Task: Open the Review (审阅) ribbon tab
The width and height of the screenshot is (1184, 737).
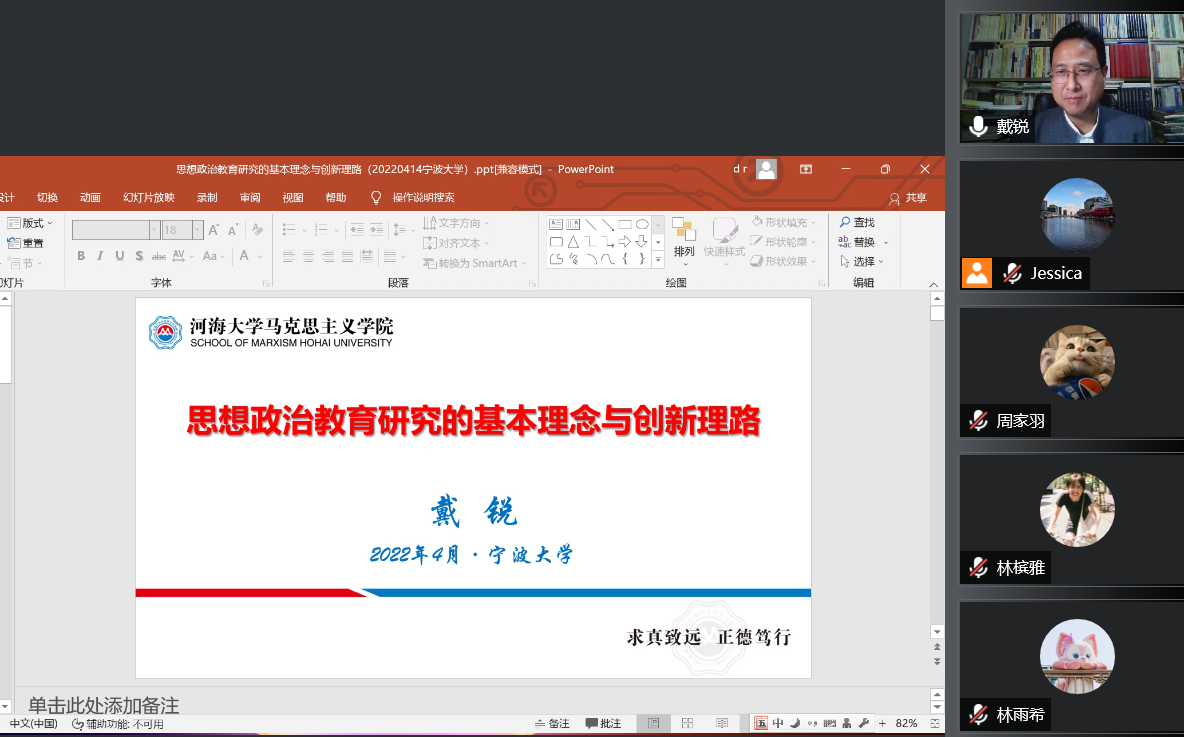Action: point(250,198)
